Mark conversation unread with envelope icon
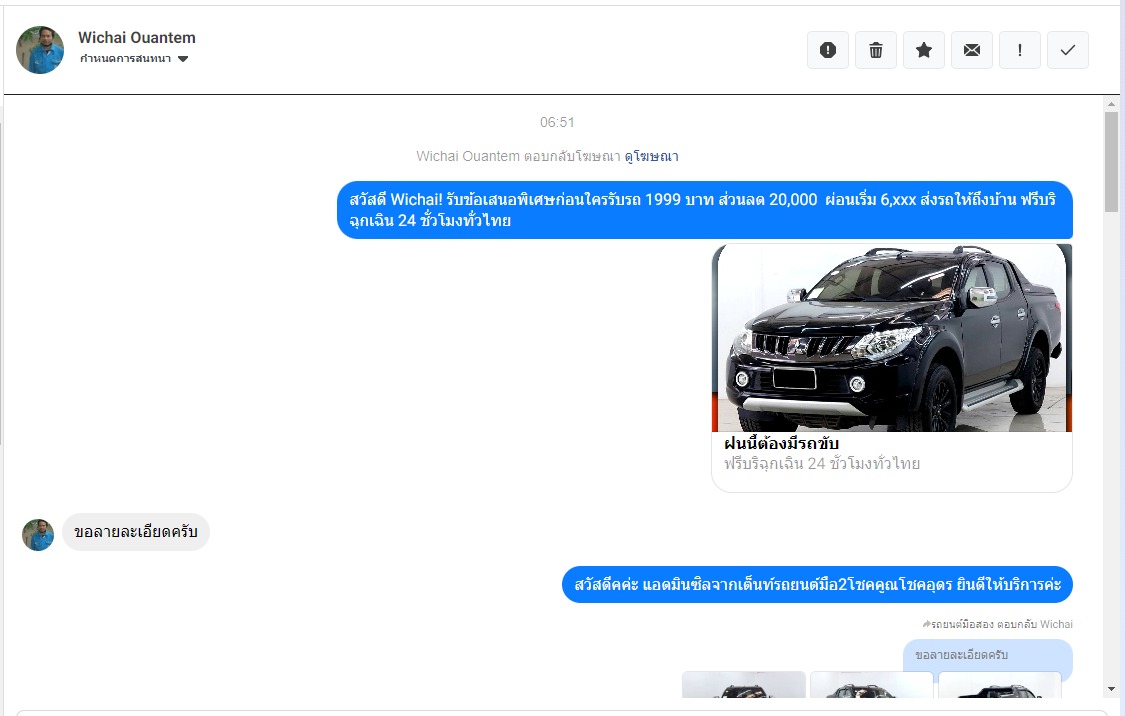The image size is (1125, 716). tap(972, 50)
